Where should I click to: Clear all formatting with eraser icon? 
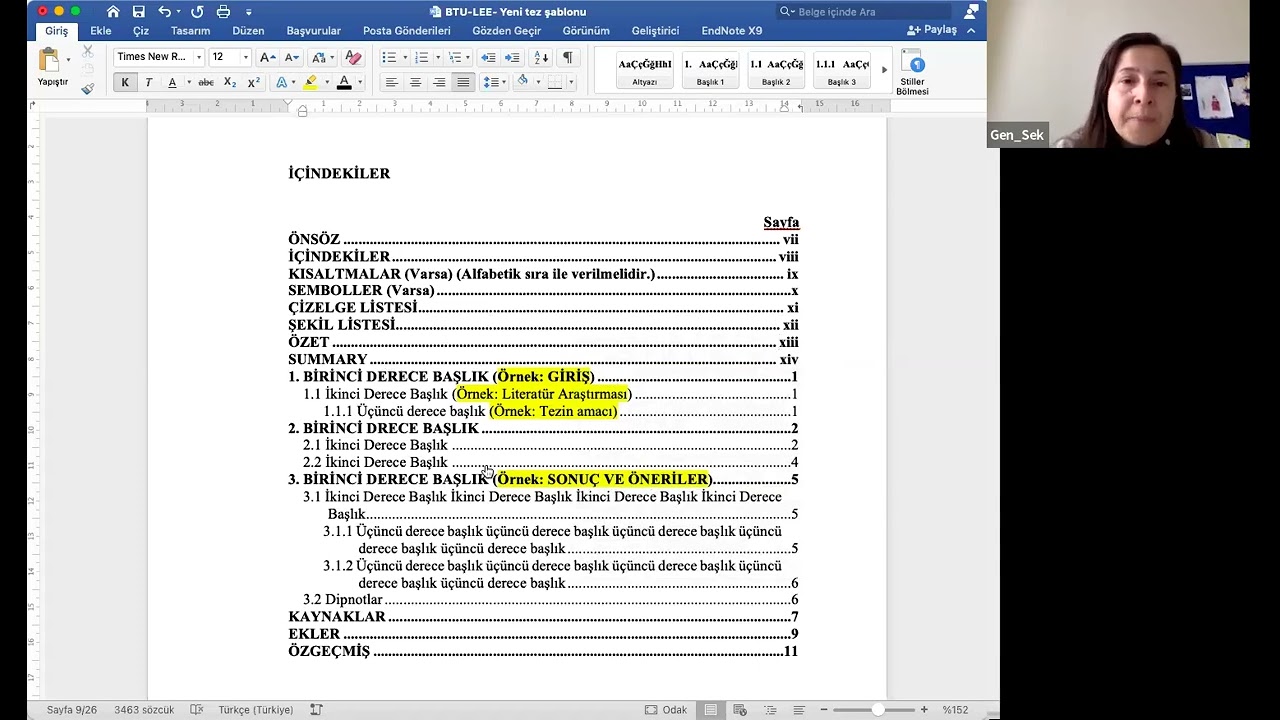353,57
